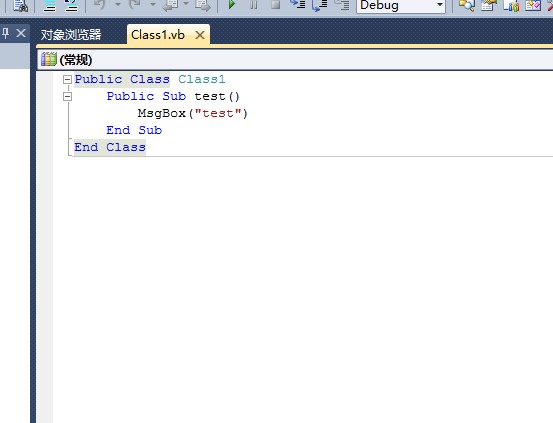Collapse the Public Sub test block

point(67,96)
